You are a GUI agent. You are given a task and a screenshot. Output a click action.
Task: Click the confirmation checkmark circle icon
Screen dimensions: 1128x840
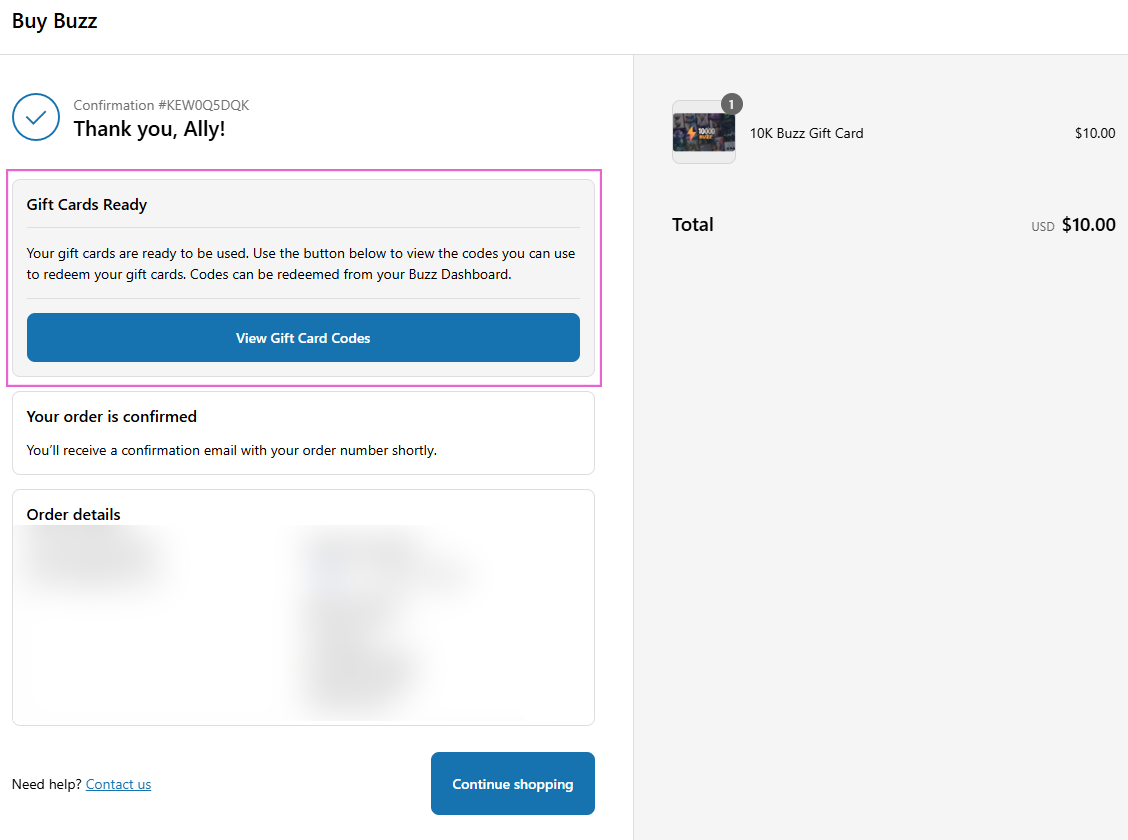click(36, 117)
